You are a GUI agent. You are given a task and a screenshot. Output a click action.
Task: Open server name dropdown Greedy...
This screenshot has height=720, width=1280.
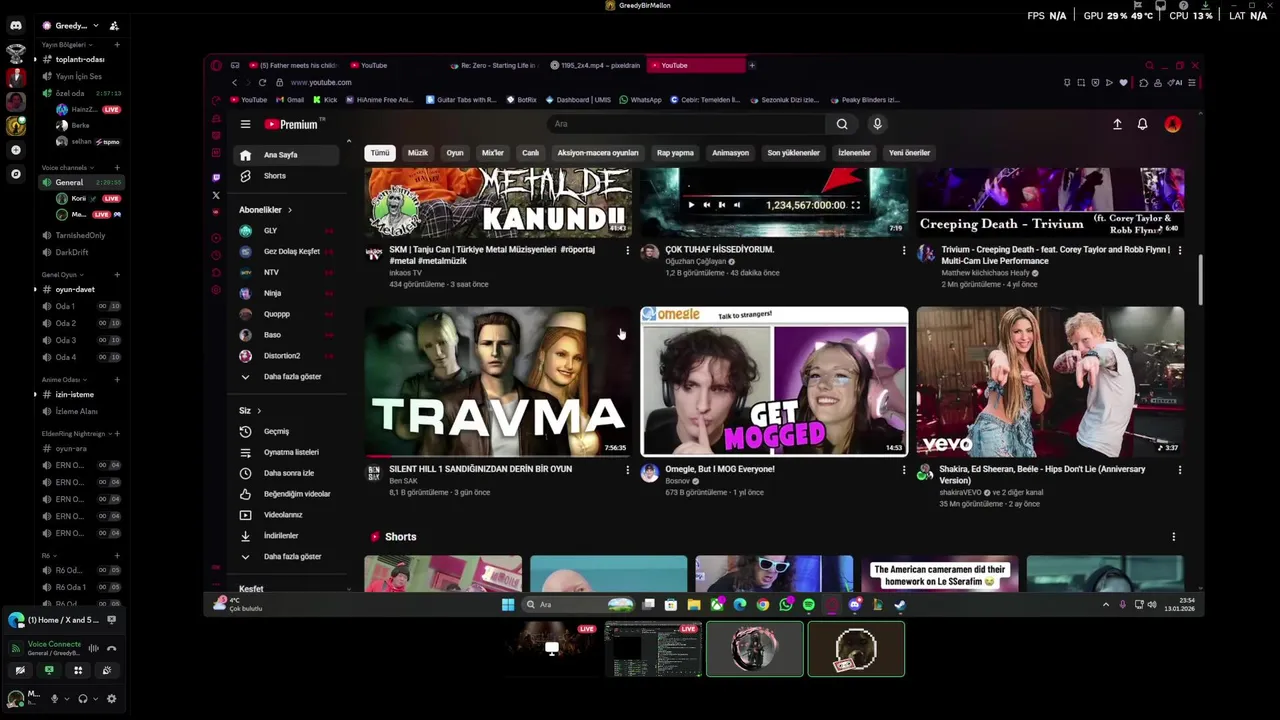click(x=75, y=25)
